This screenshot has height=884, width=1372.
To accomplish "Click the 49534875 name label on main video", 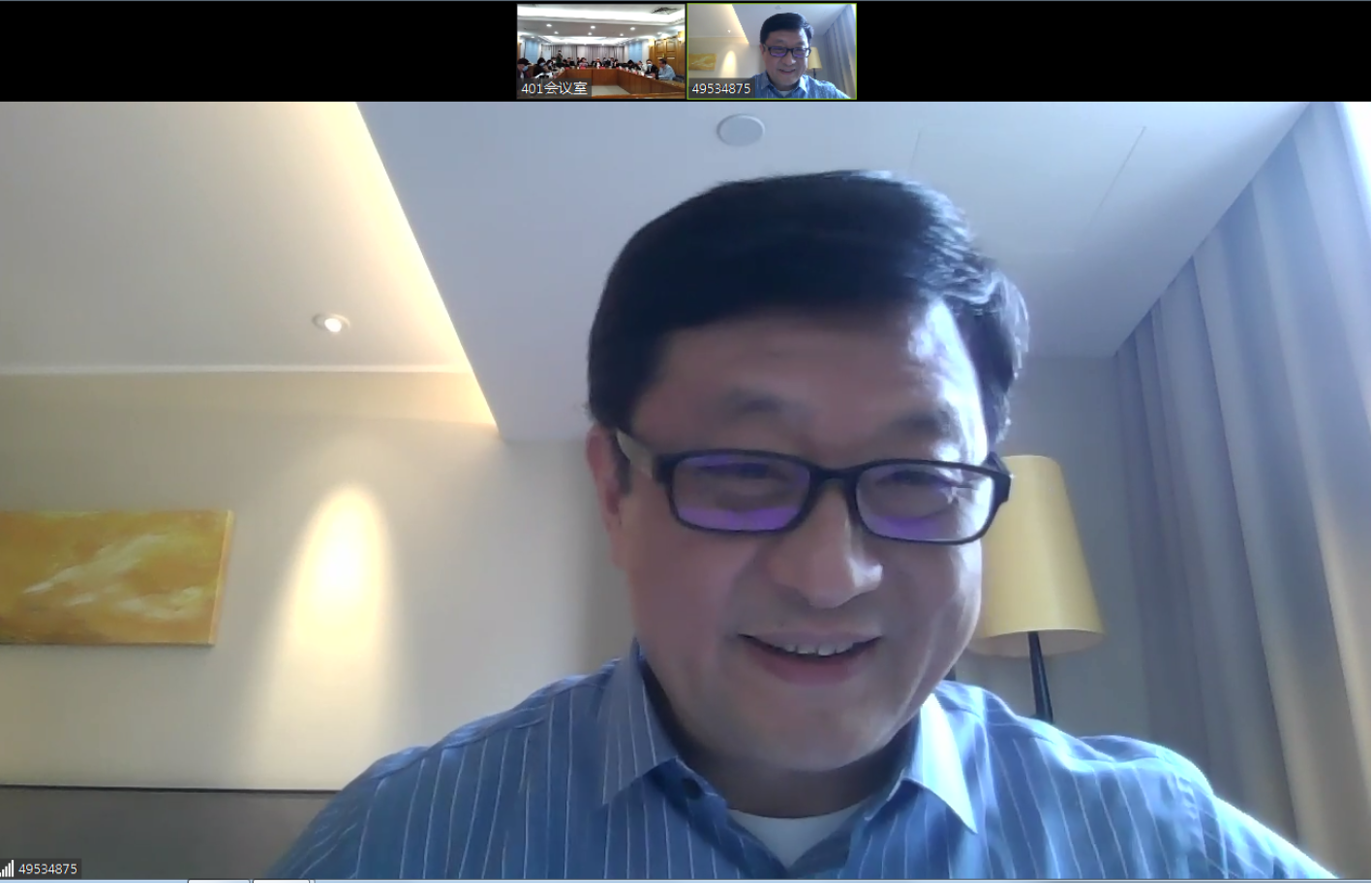I will tap(47, 869).
